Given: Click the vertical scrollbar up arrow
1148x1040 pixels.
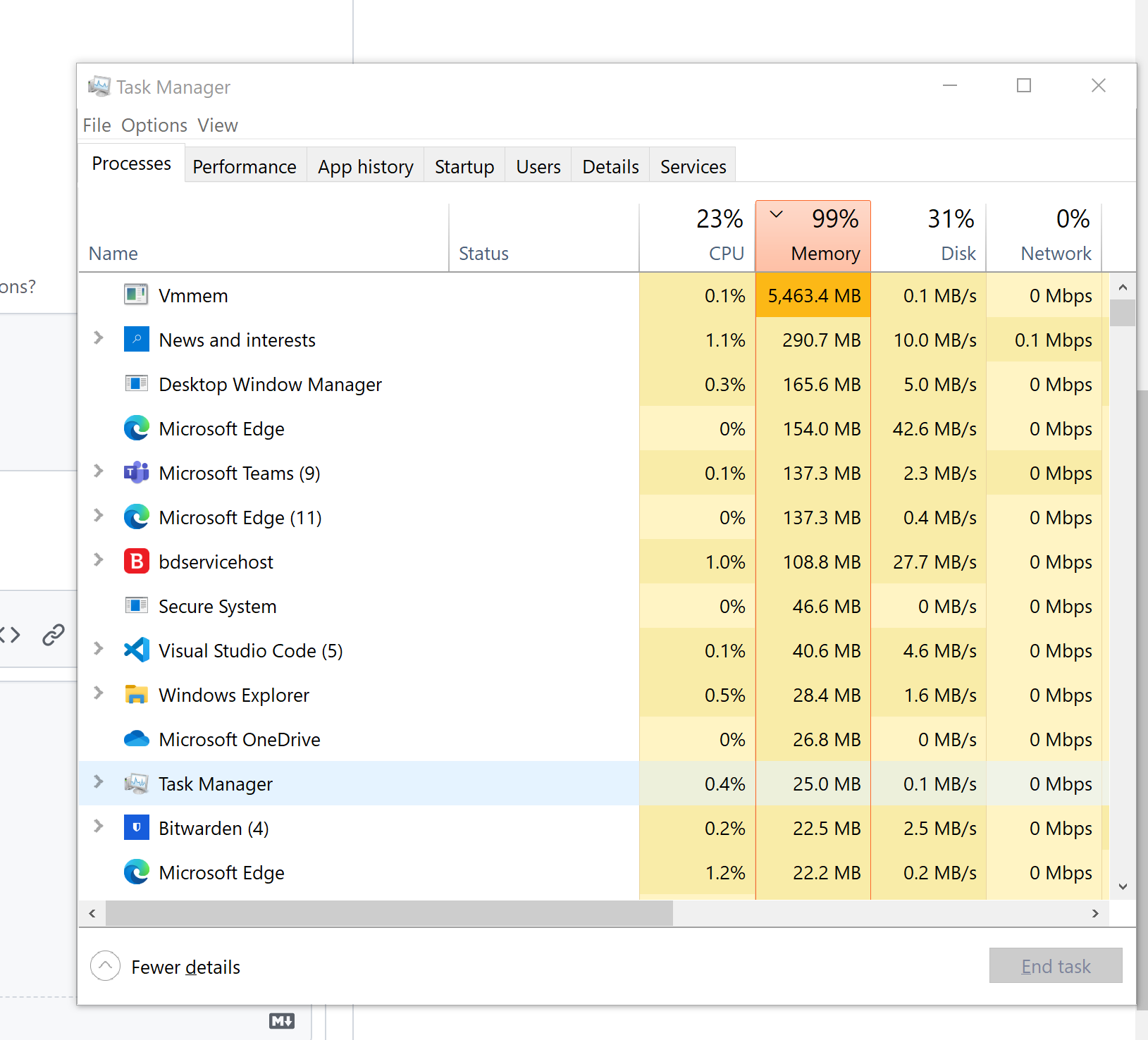Looking at the screenshot, I should [x=1123, y=287].
